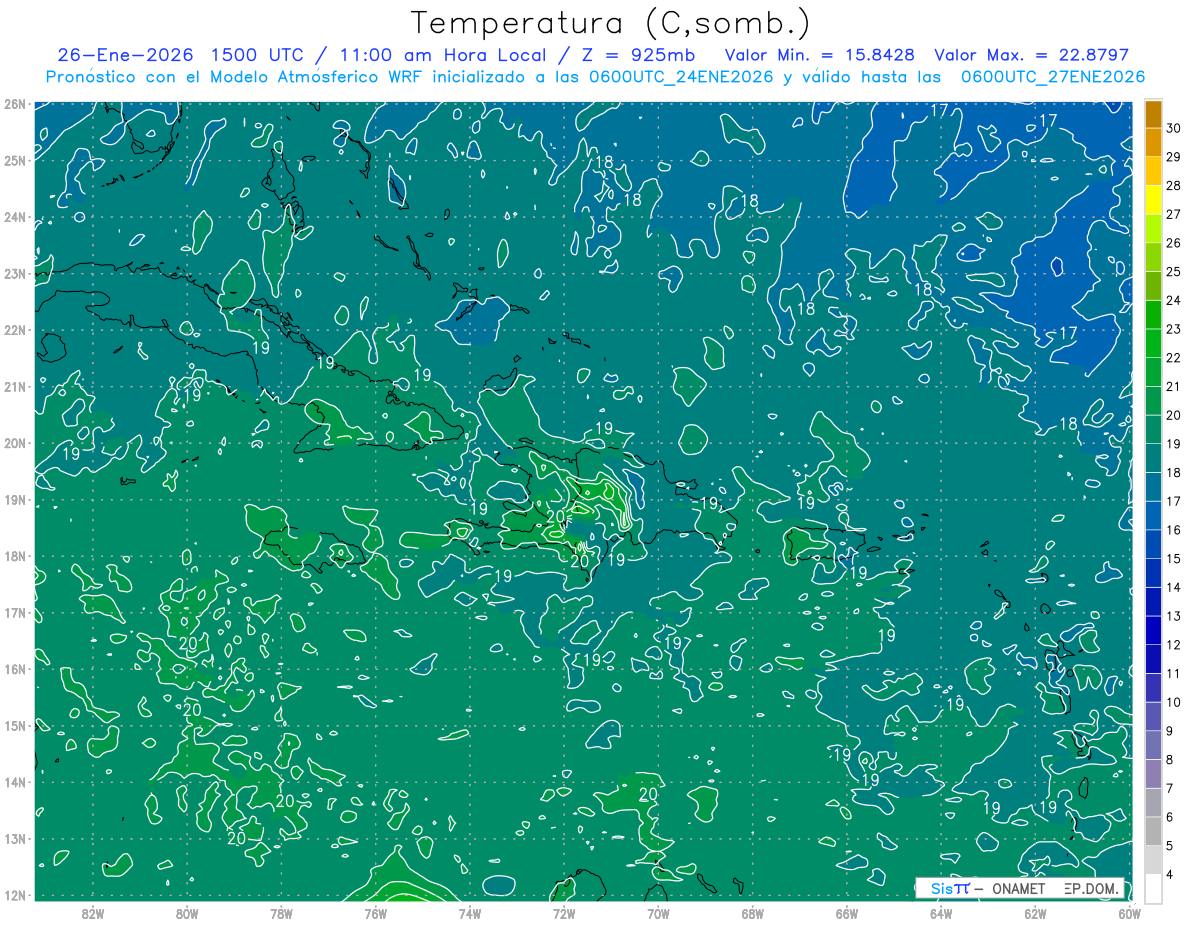Viewport: 1200px width, 927px height.
Task: Click the "10" label on the color scale
Action: (1173, 702)
